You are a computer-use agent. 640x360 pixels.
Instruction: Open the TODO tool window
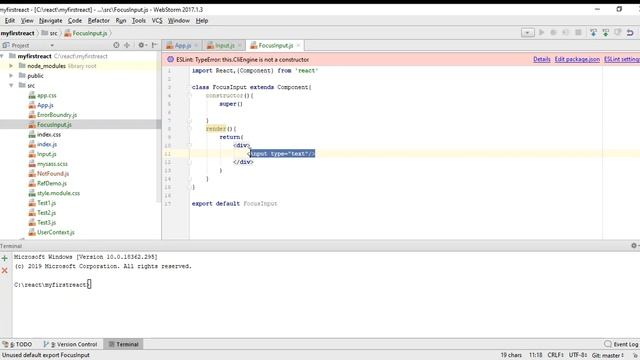[x=17, y=344]
